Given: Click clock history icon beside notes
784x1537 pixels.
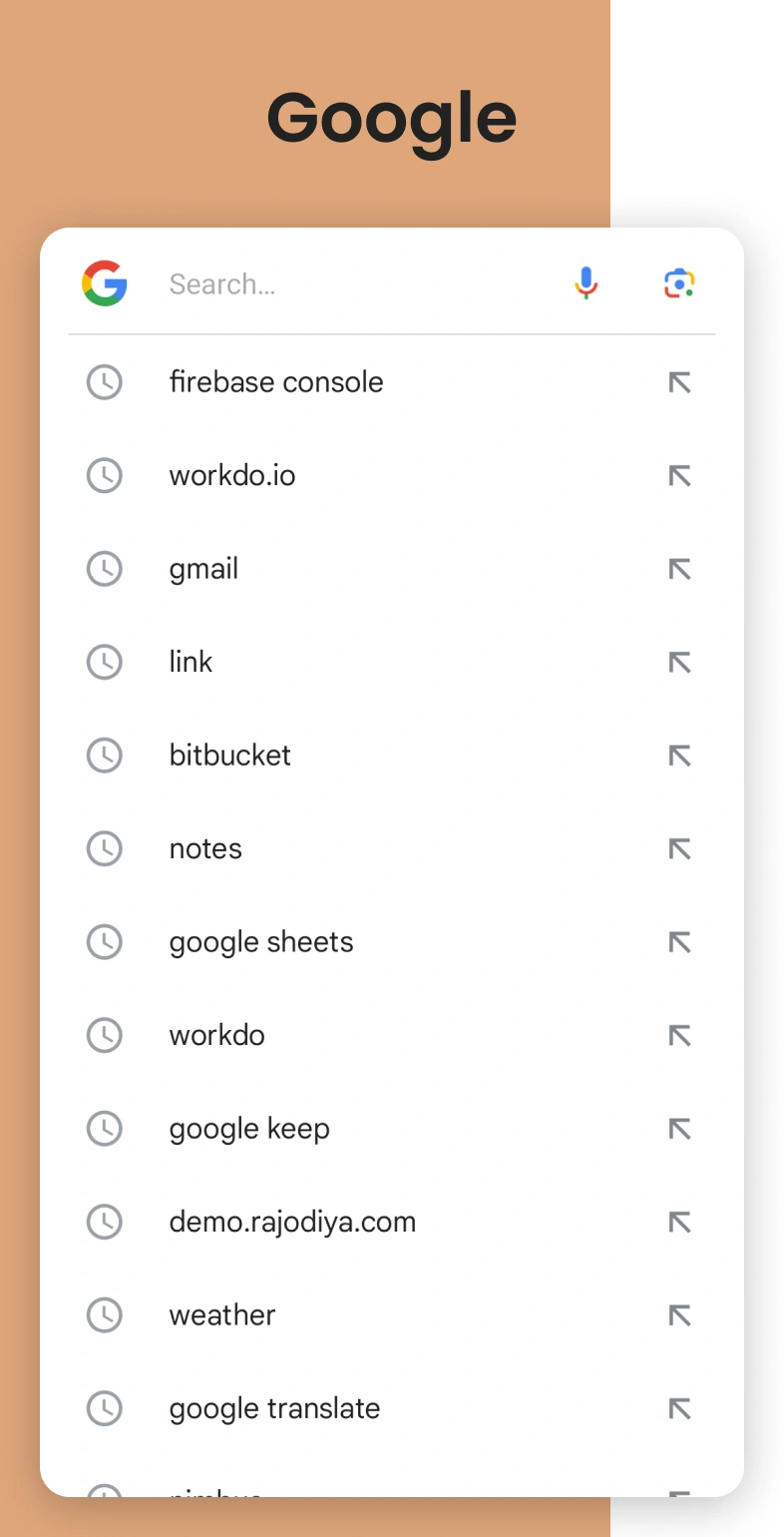Looking at the screenshot, I should click(x=105, y=848).
